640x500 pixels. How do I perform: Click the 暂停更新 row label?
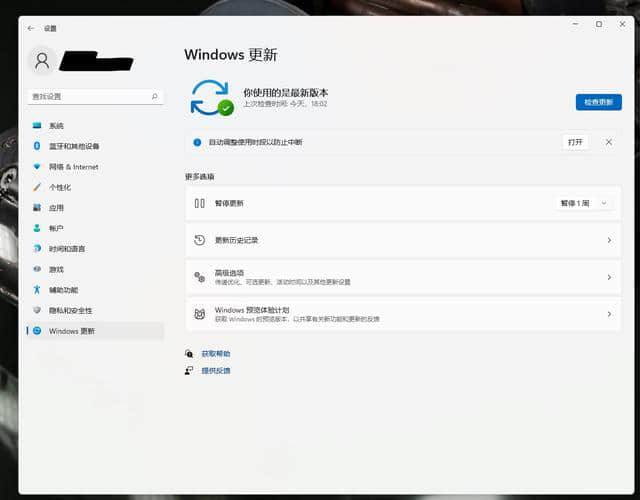tap(229, 203)
